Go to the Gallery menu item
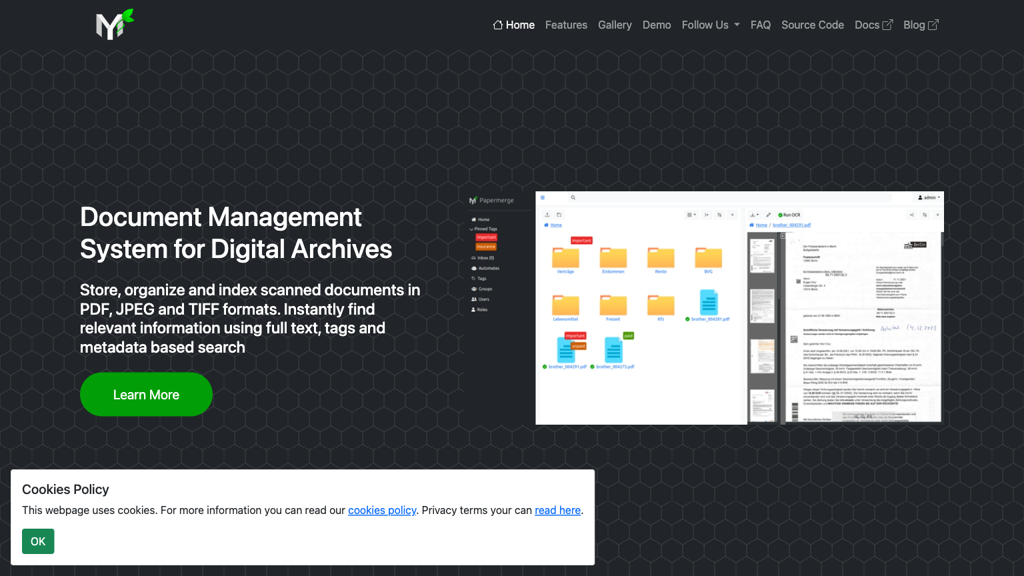This screenshot has width=1024, height=576. click(x=614, y=25)
